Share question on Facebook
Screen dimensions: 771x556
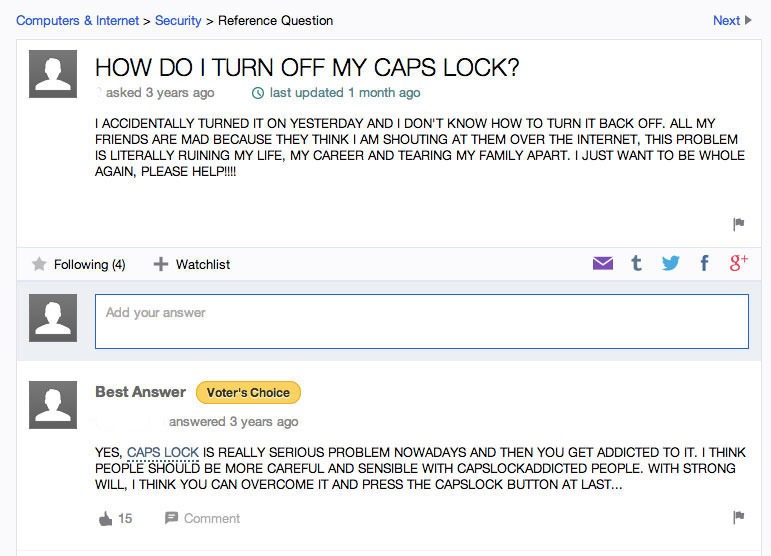704,264
